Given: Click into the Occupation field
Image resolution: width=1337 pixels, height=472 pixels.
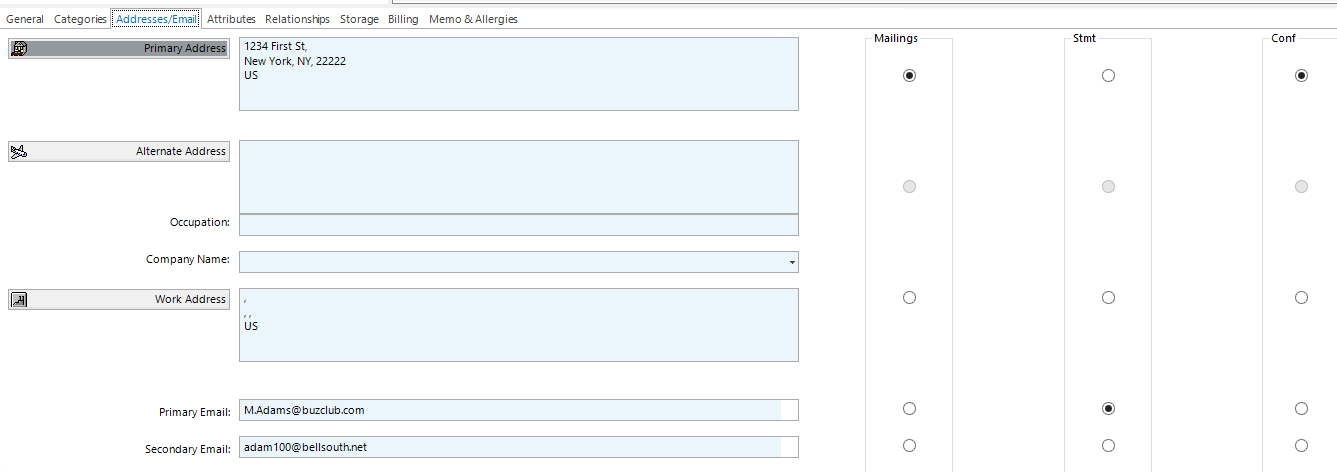Looking at the screenshot, I should 518,225.
